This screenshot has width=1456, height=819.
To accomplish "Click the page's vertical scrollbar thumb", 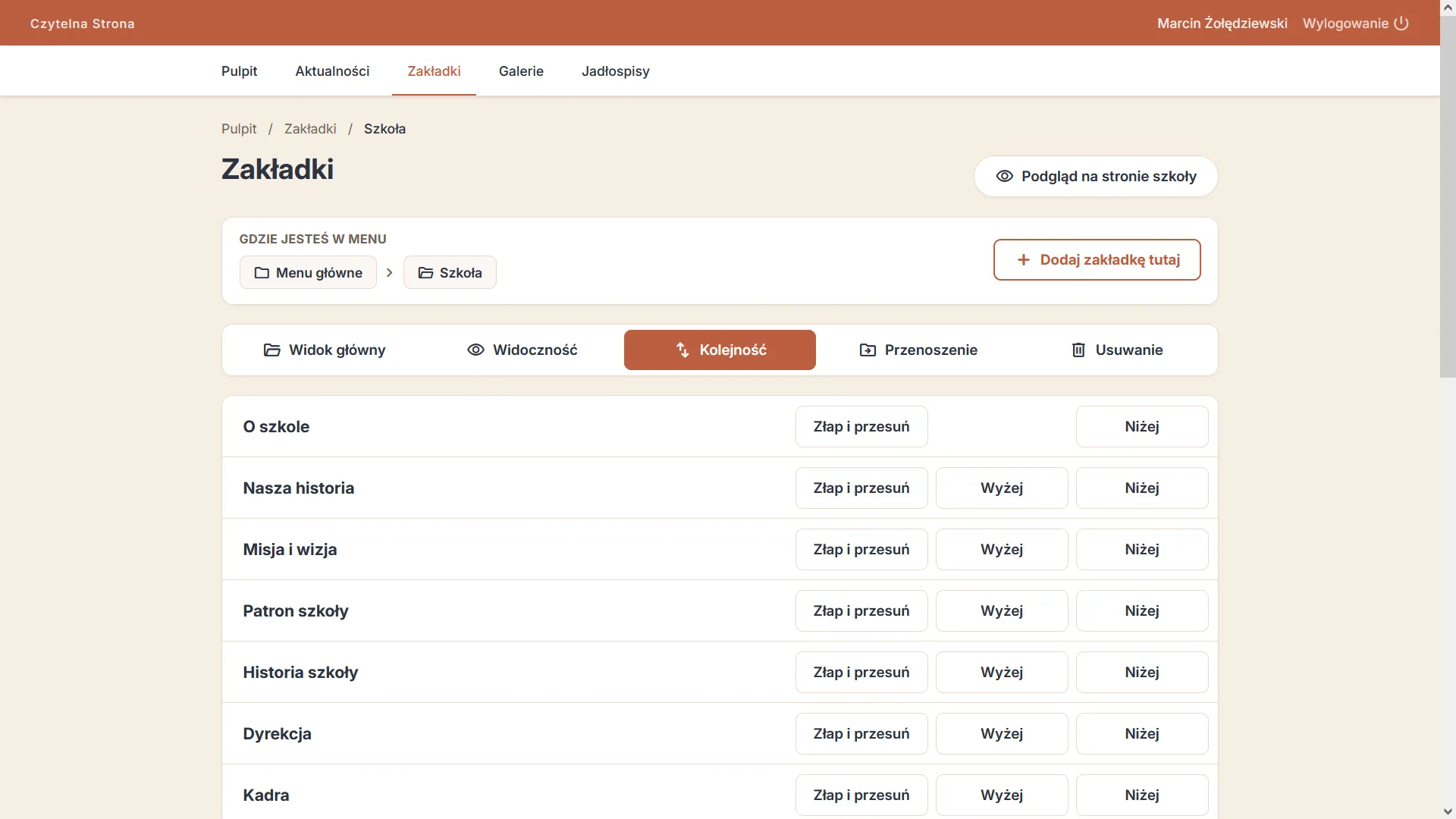I will tap(1448, 196).
